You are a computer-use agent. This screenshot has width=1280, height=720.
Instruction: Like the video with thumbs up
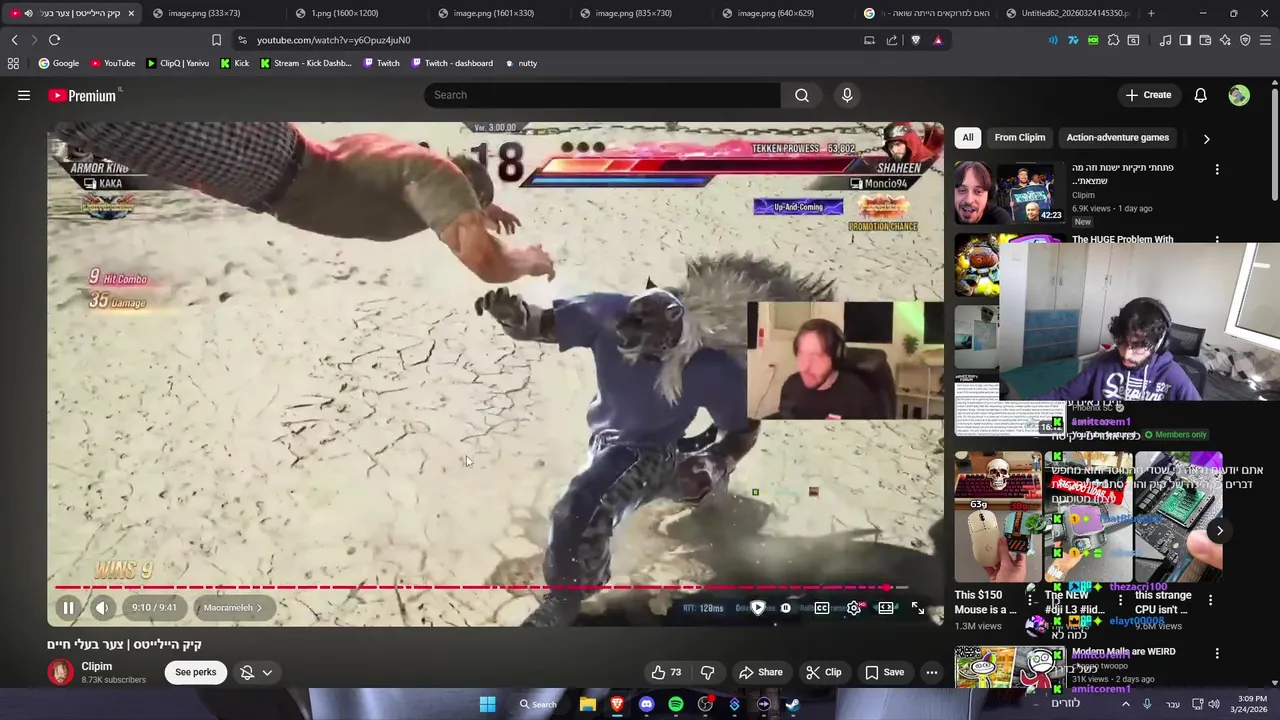coord(666,672)
